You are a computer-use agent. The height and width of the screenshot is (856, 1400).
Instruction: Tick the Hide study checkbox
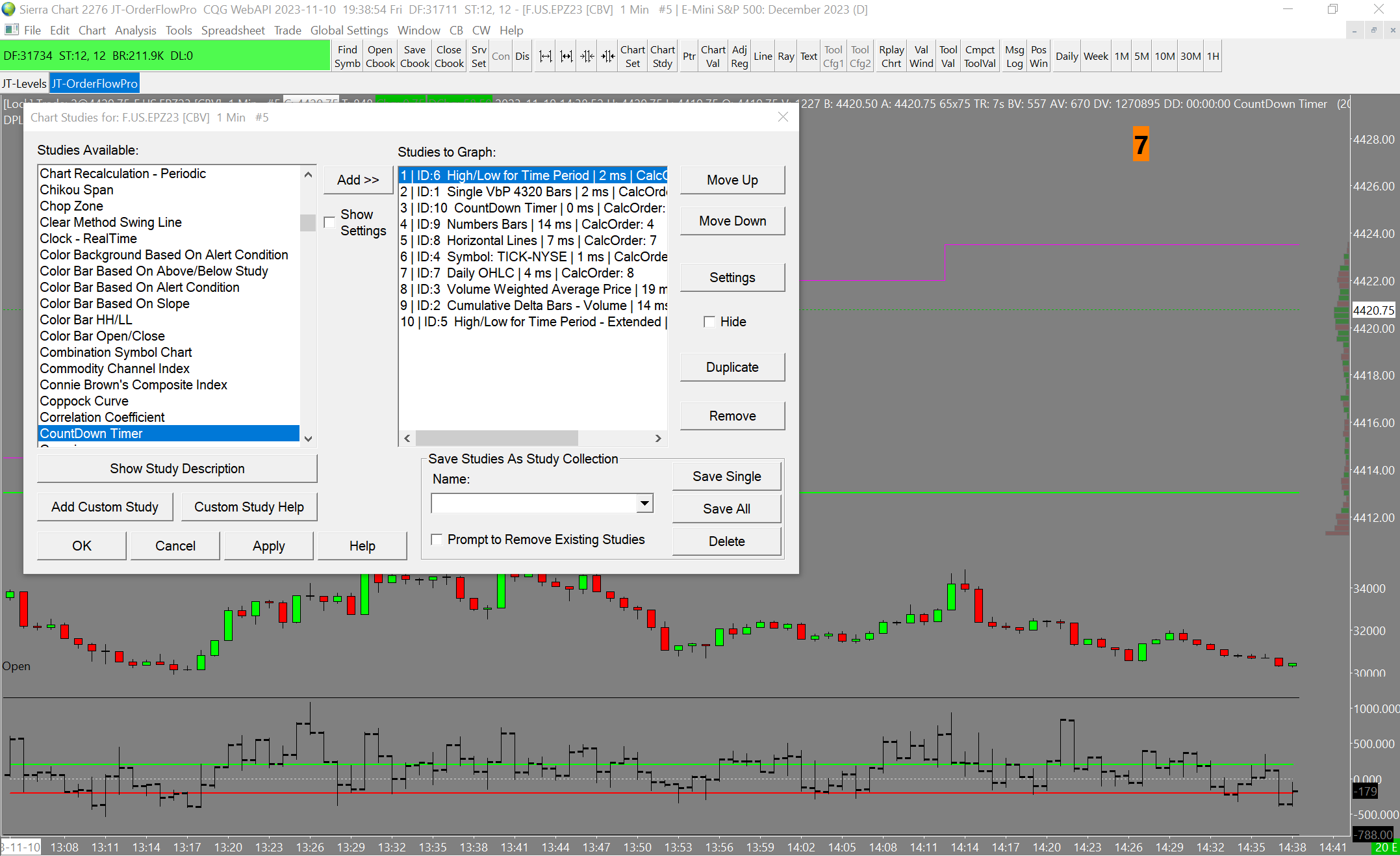(709, 322)
